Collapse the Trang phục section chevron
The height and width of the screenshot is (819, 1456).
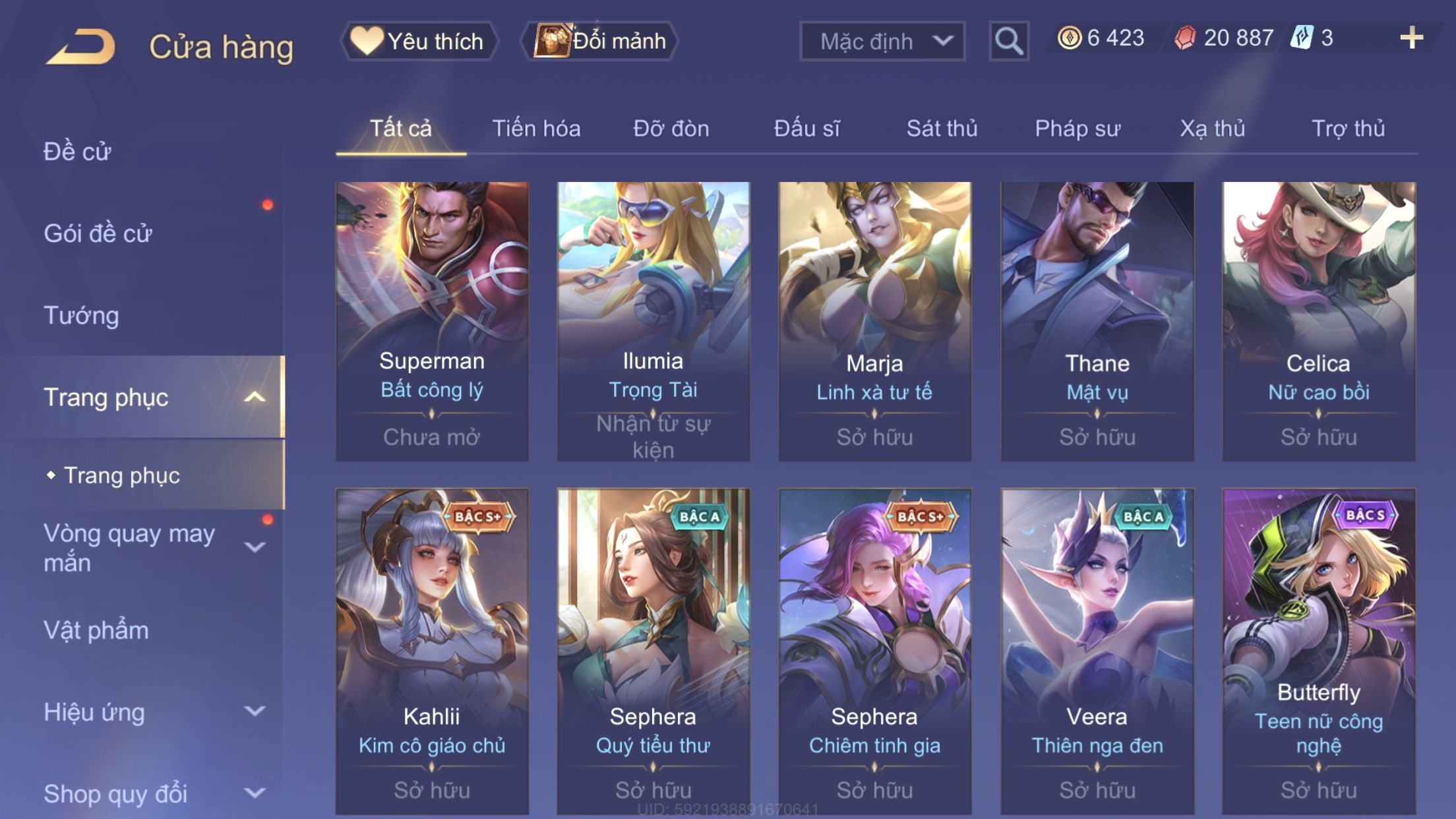(x=255, y=397)
